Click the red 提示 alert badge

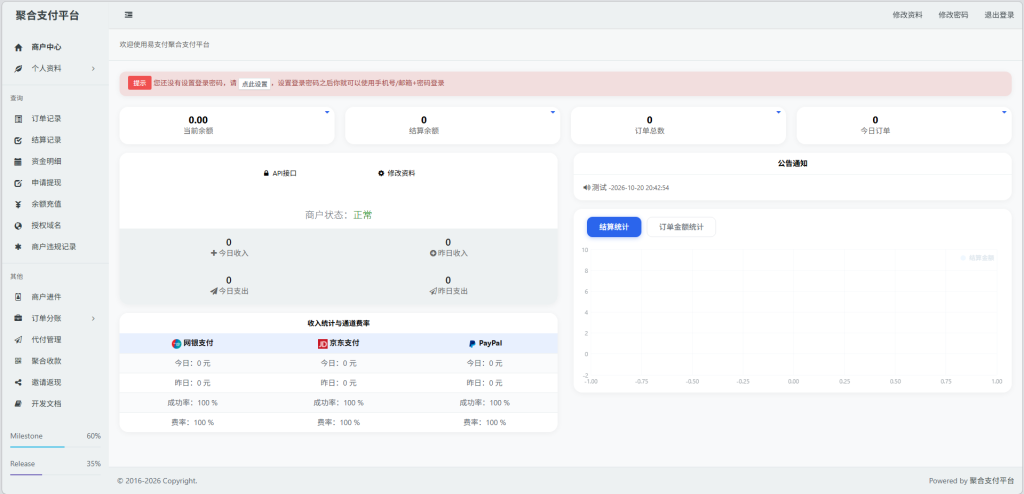click(x=140, y=83)
